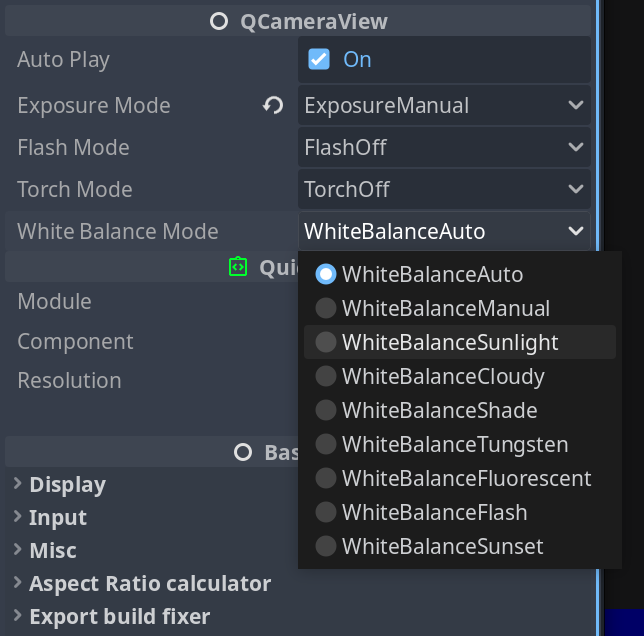Click the exposure mode revert arrow icon
Image resolution: width=644 pixels, height=636 pixels.
coord(273,106)
